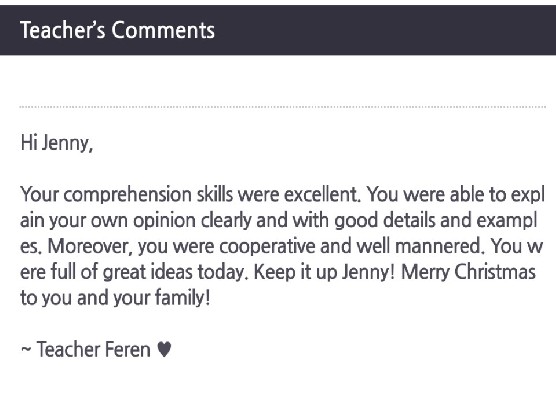Click the heart symbol after Teacher Feren
This screenshot has width=556, height=416.
pyautogui.click(x=164, y=349)
